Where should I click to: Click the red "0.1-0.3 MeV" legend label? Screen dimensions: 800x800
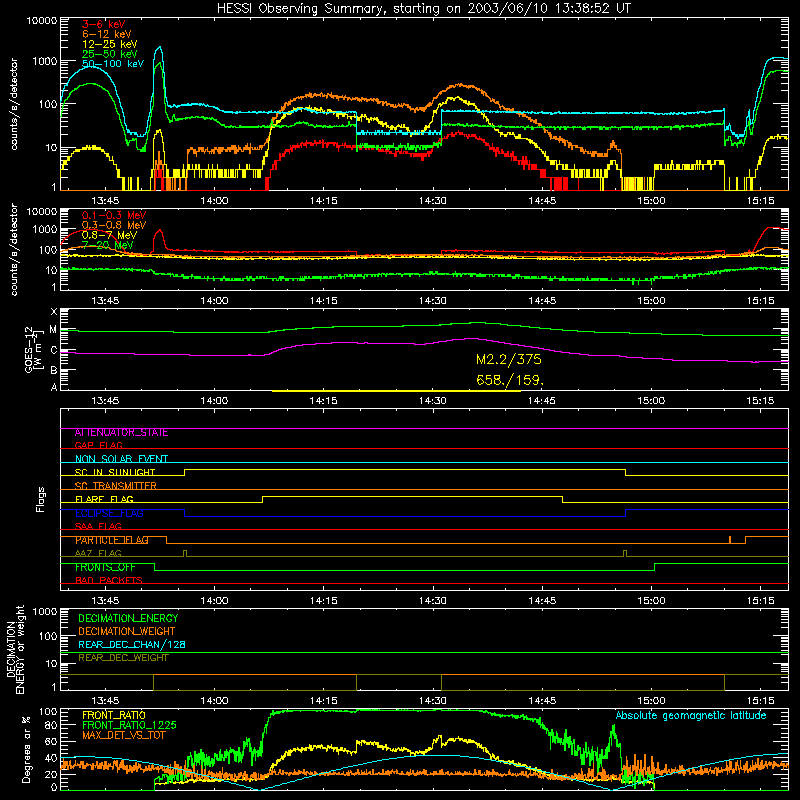click(114, 215)
